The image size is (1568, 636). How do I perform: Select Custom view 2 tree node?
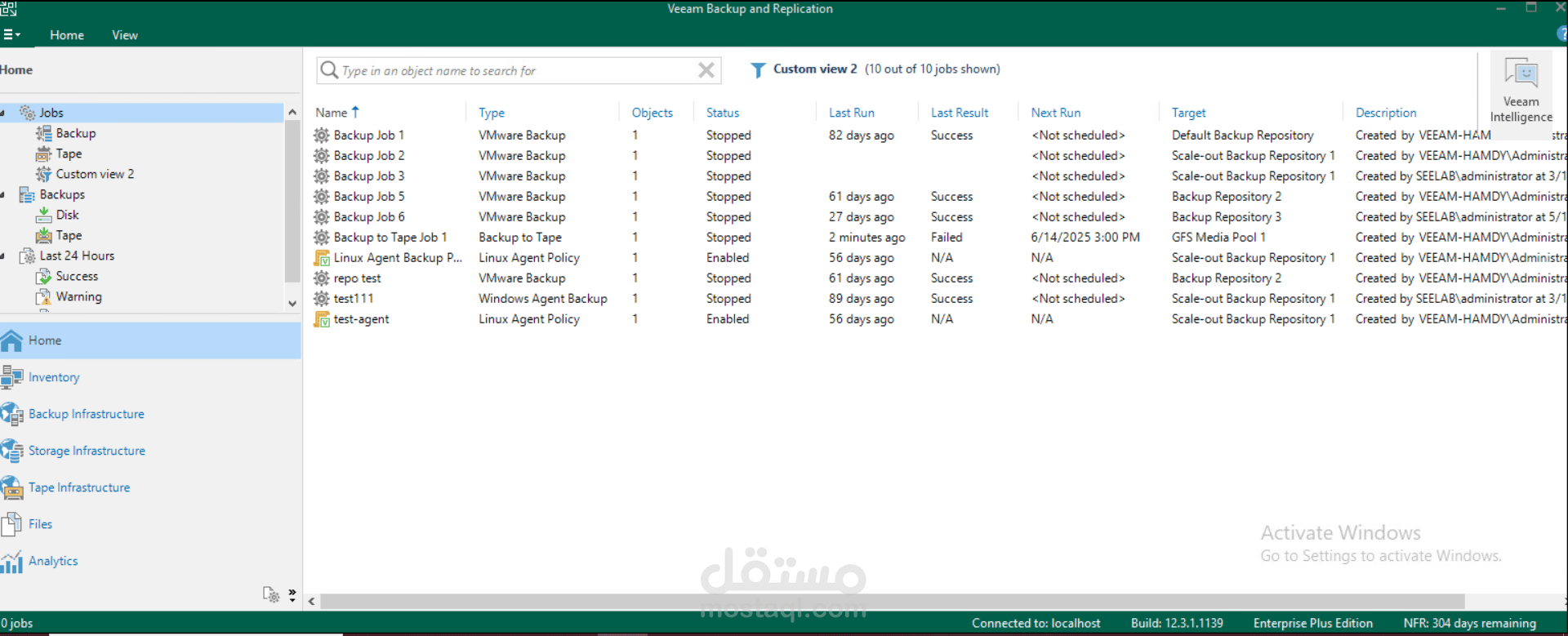[95, 174]
